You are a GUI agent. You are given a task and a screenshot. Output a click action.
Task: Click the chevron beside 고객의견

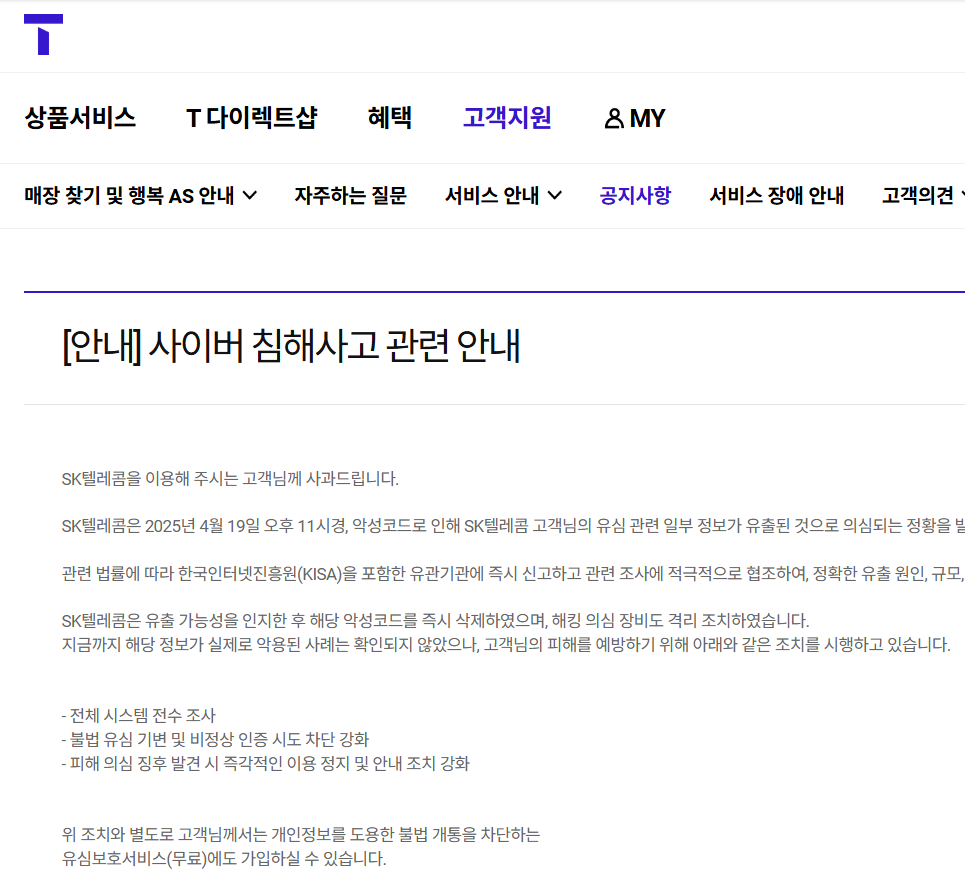[x=960, y=196]
